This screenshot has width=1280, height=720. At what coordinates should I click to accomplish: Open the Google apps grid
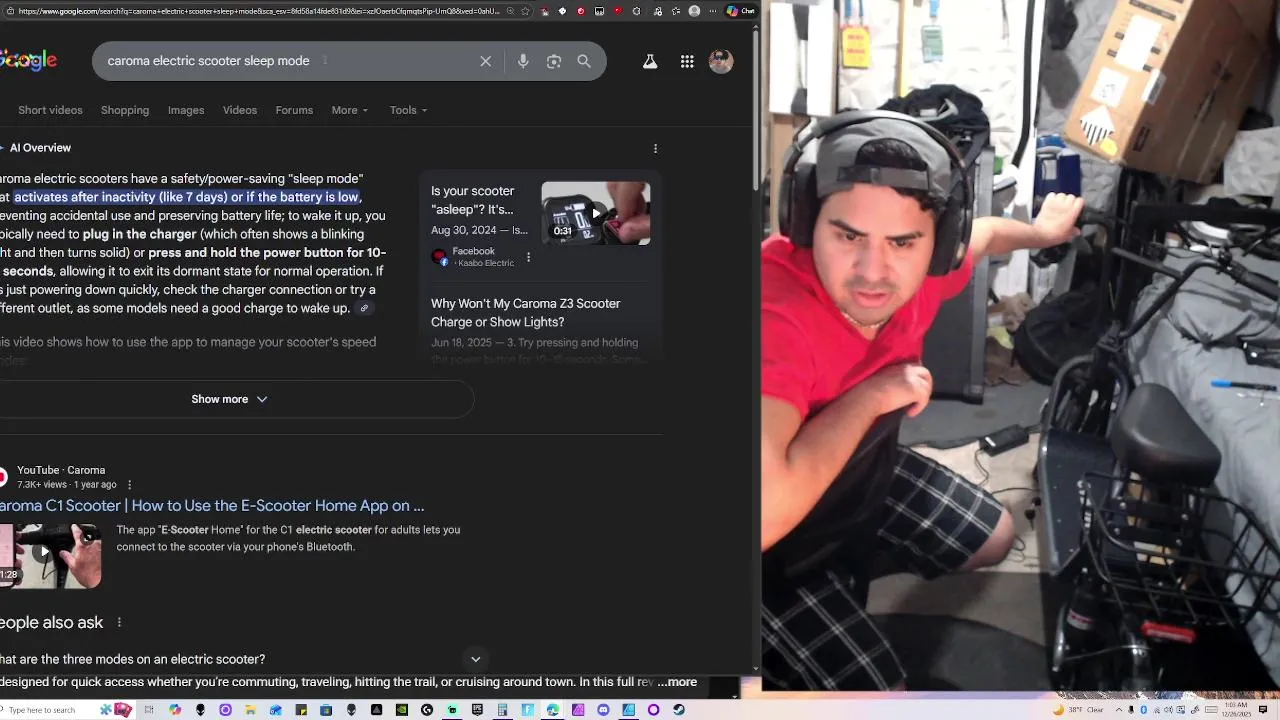tap(687, 61)
